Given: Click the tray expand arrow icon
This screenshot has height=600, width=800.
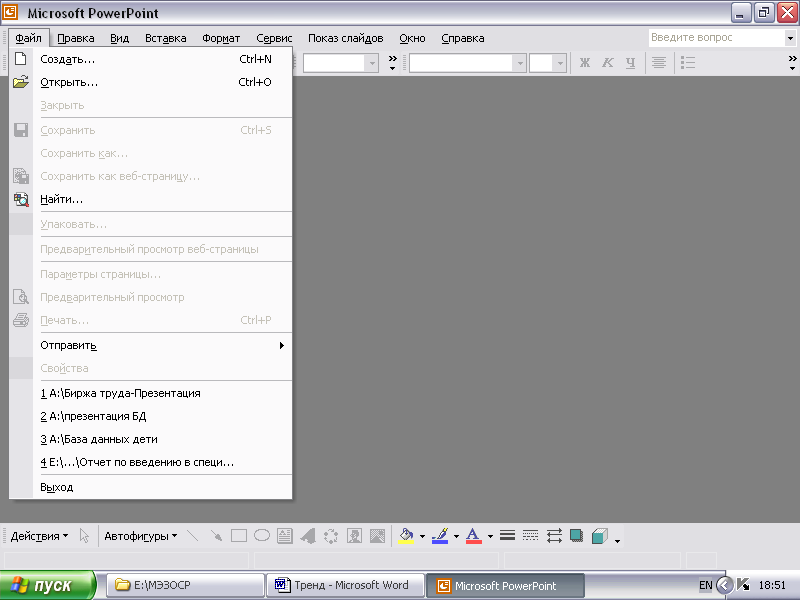Looking at the screenshot, I should 724,585.
